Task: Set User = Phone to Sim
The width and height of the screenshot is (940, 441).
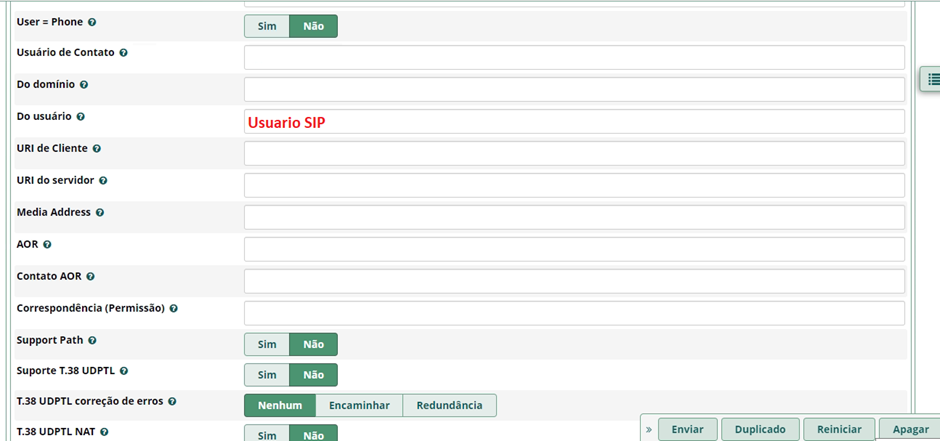Action: coord(267,26)
